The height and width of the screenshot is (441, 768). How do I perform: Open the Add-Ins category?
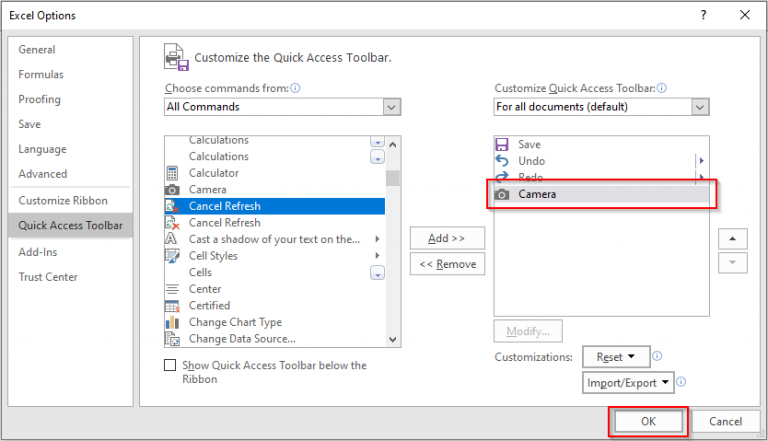[38, 252]
